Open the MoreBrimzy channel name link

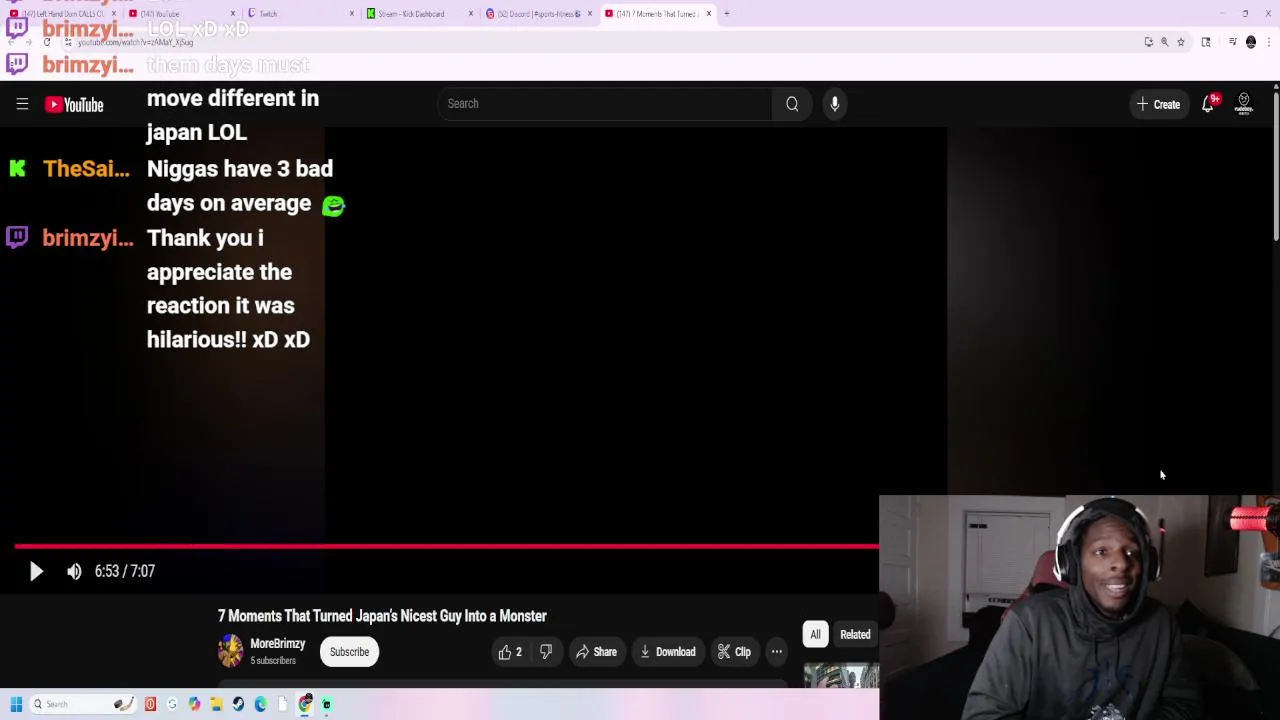point(277,644)
